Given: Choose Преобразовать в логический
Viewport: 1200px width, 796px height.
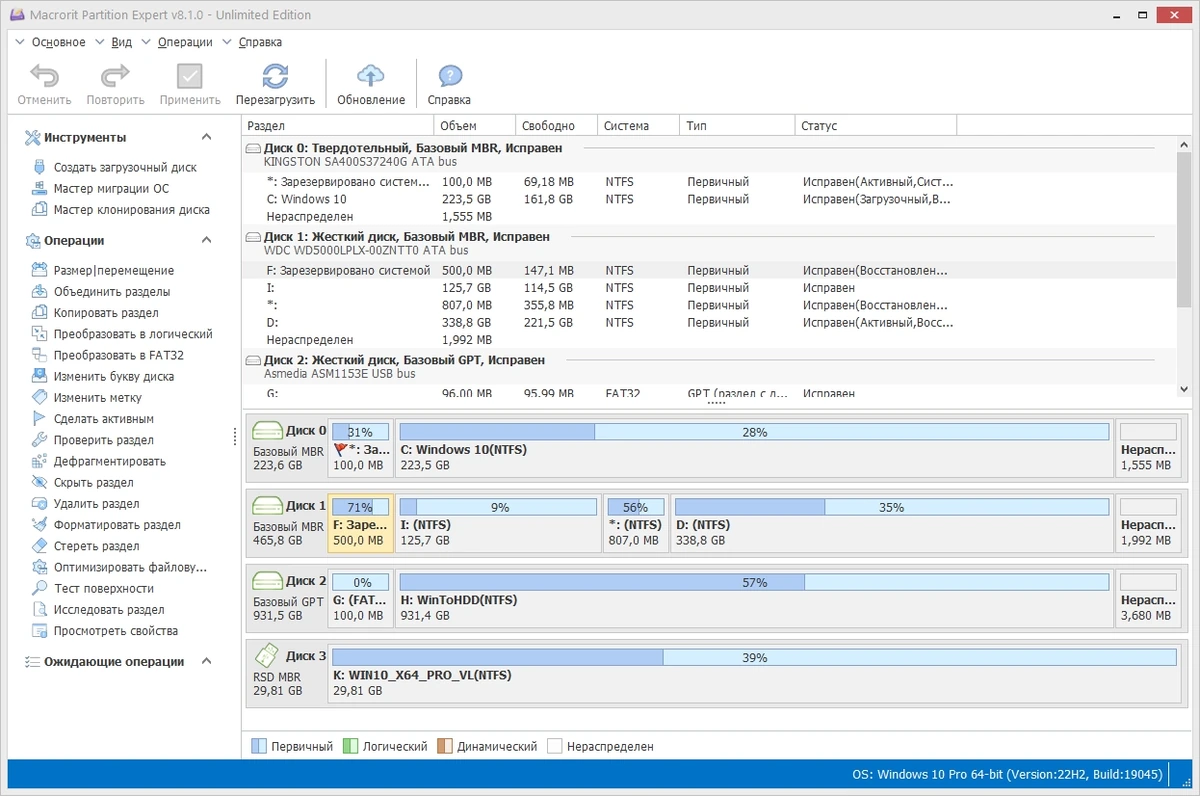Looking at the screenshot, I should [x=133, y=334].
